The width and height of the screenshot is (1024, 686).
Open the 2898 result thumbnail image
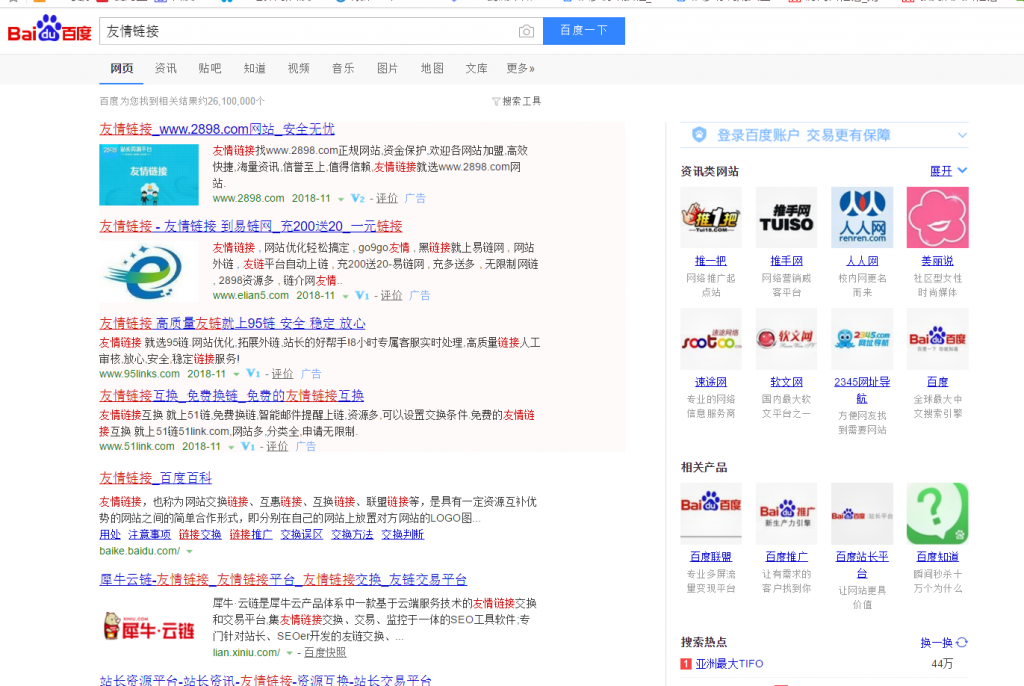point(149,175)
